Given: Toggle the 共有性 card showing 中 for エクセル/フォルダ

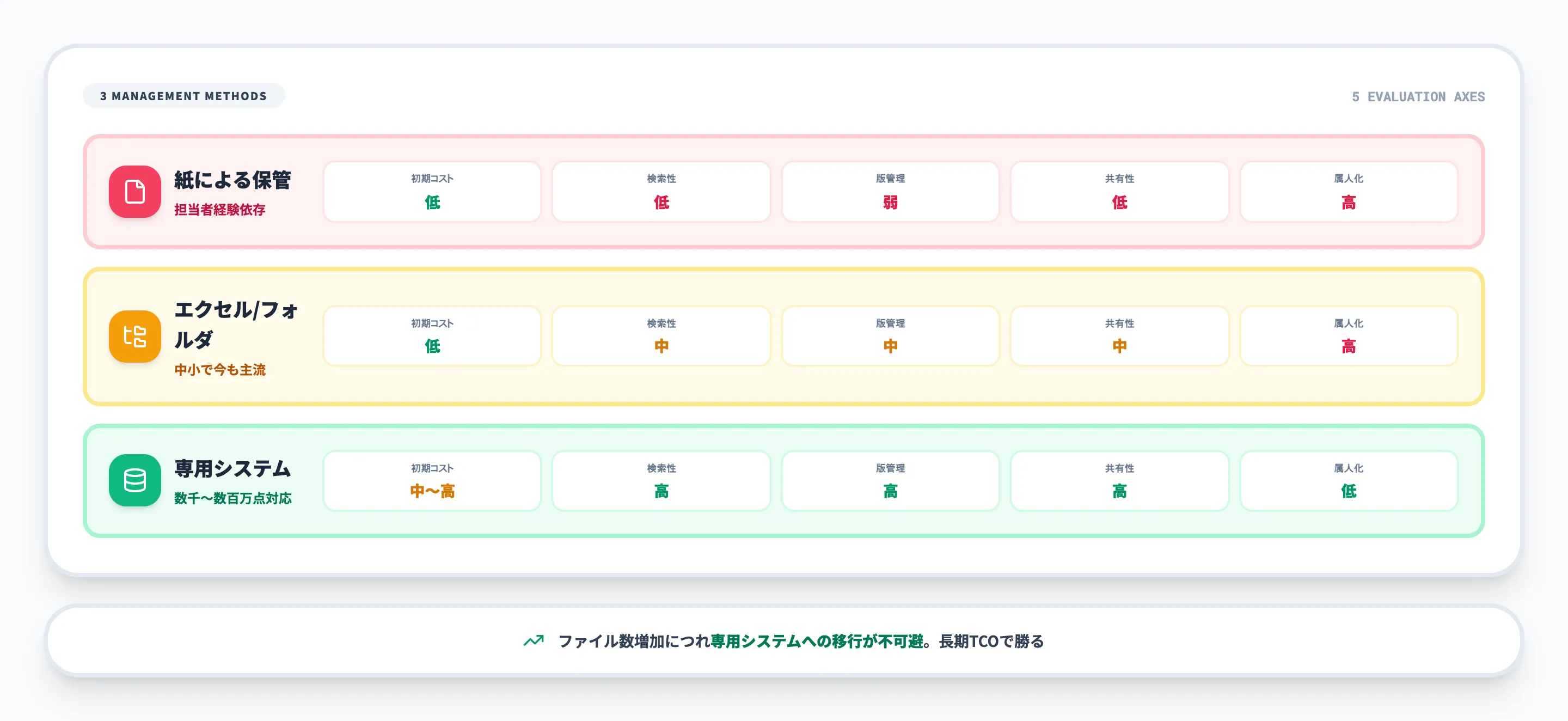Looking at the screenshot, I should [x=1119, y=335].
